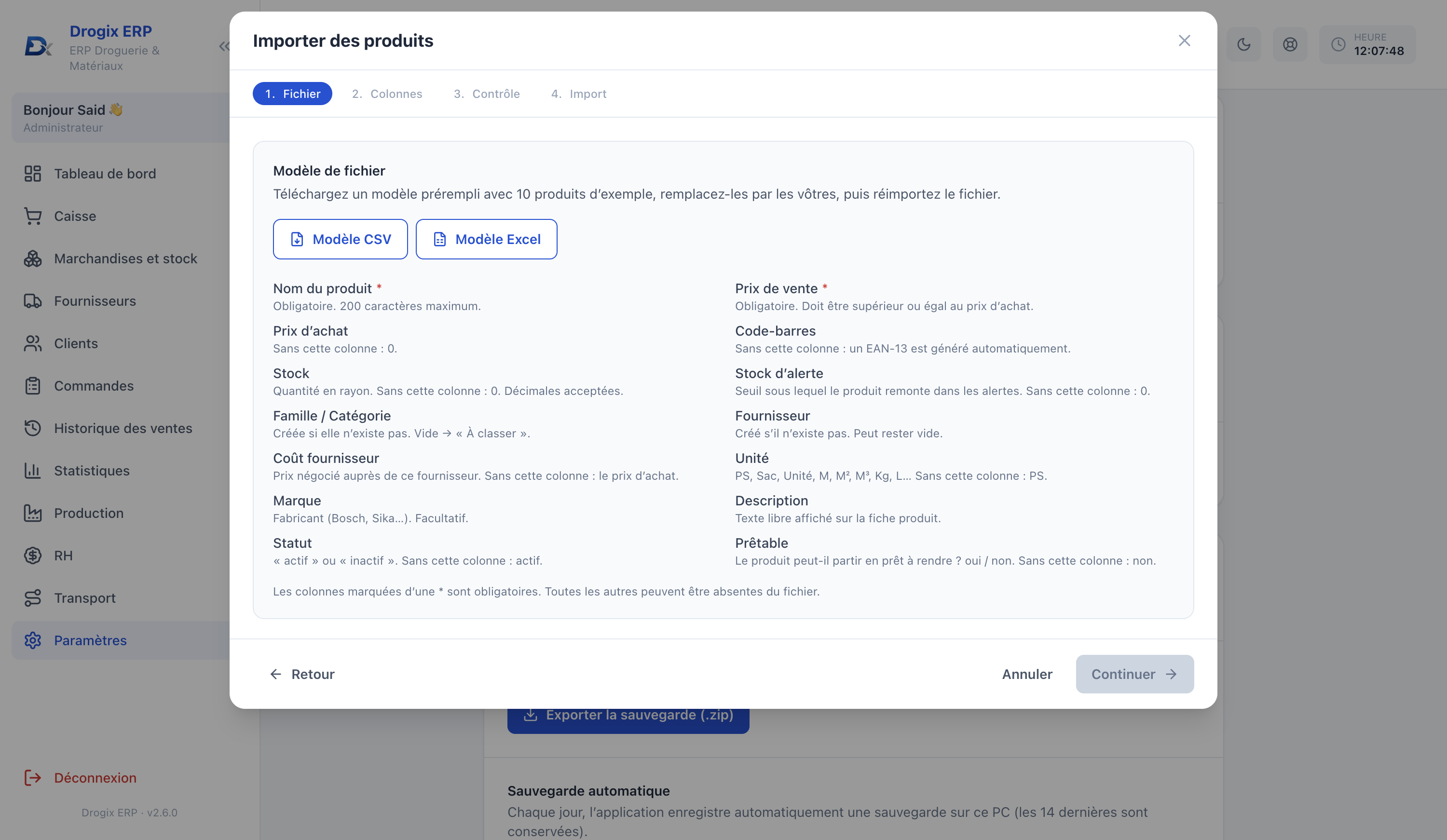Open Historique des ventes clock icon
Screen dimensions: 1447x840
tap(33, 428)
